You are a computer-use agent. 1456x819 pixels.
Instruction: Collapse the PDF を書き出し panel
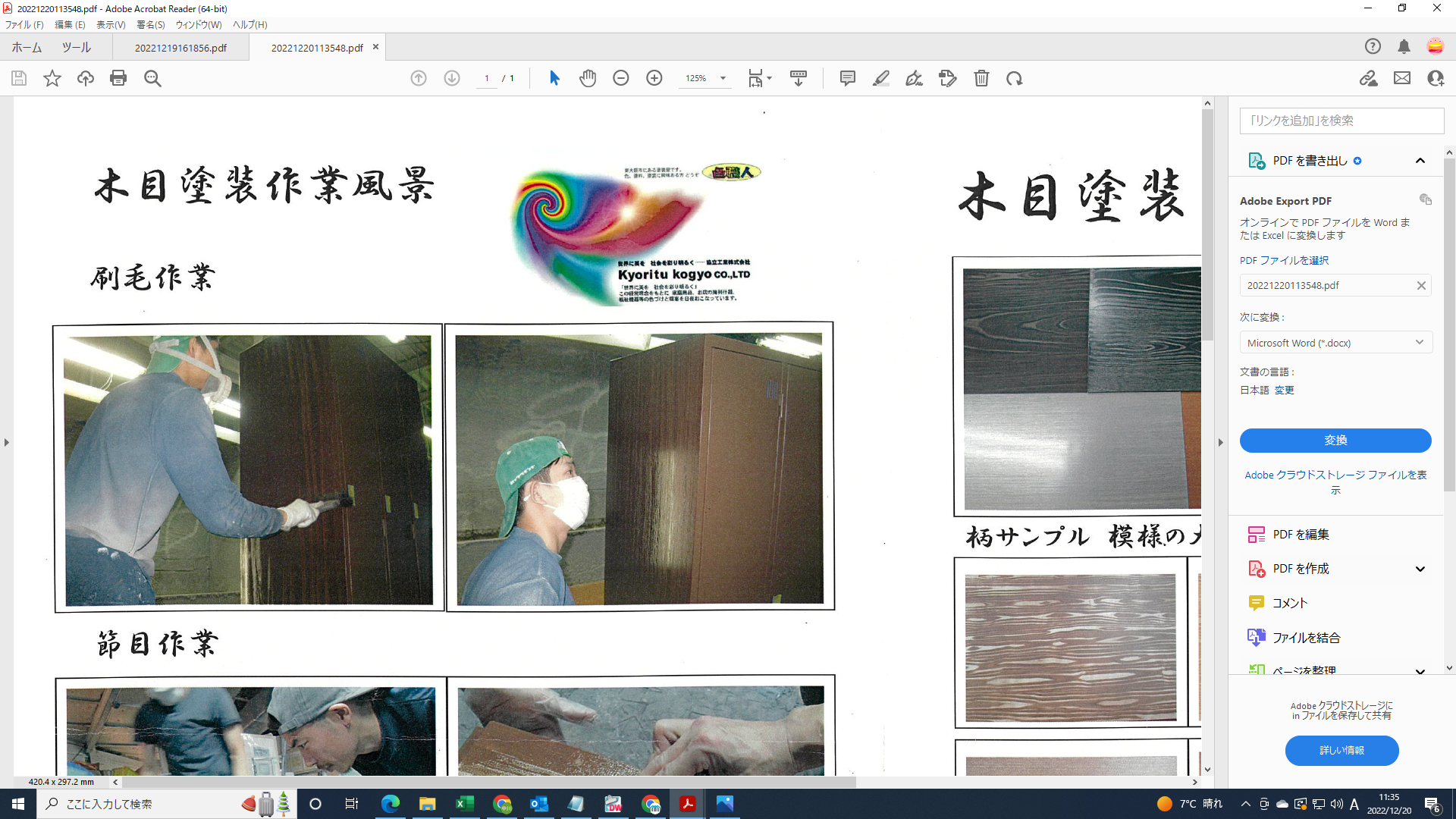tap(1420, 161)
